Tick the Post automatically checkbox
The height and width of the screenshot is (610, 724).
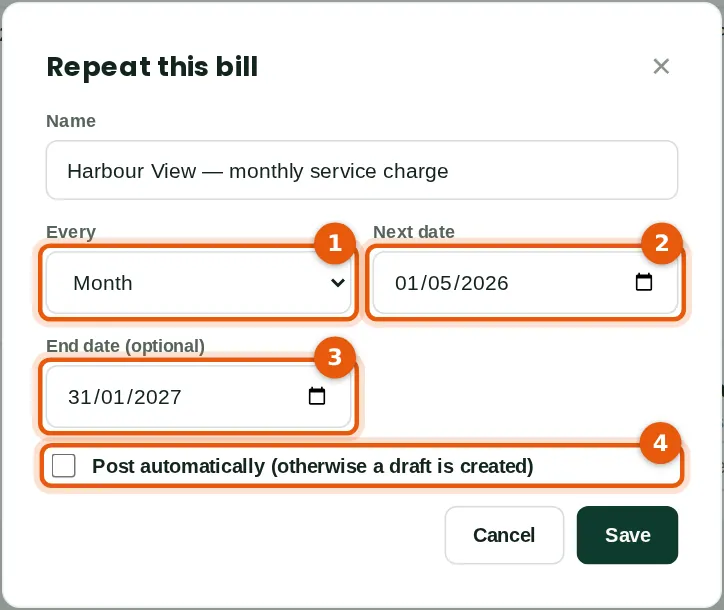point(64,465)
